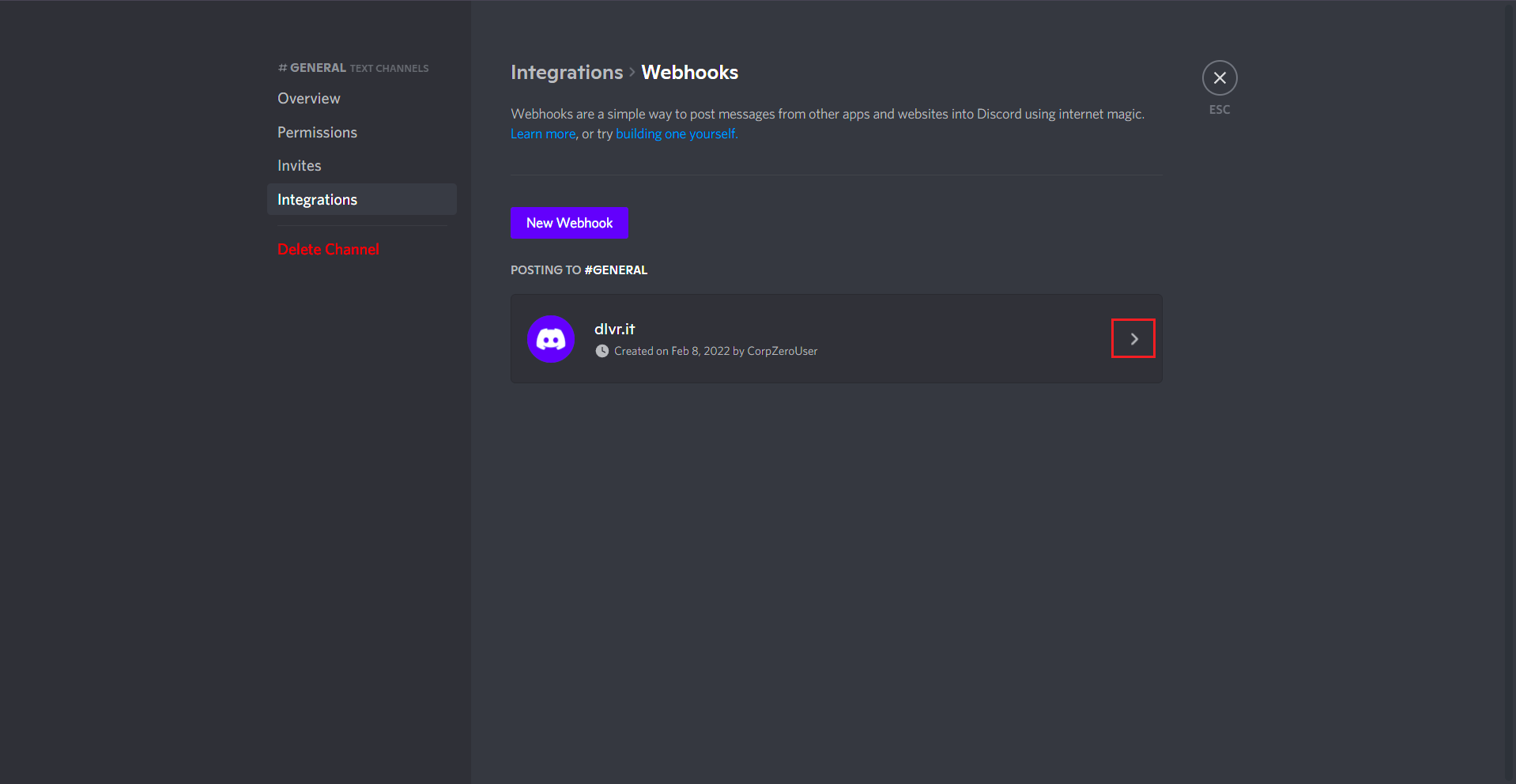Go to the Overview settings tab
Image resolution: width=1516 pixels, height=784 pixels.
(x=309, y=99)
